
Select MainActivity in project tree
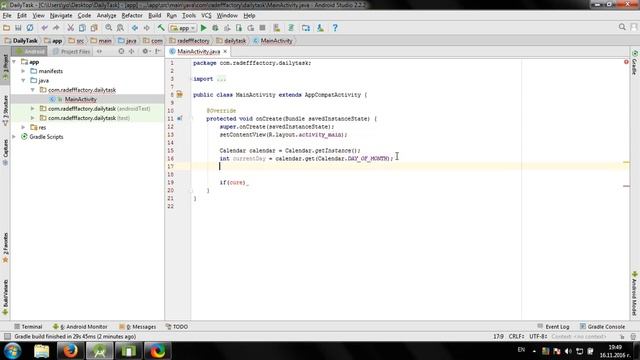[x=80, y=99]
